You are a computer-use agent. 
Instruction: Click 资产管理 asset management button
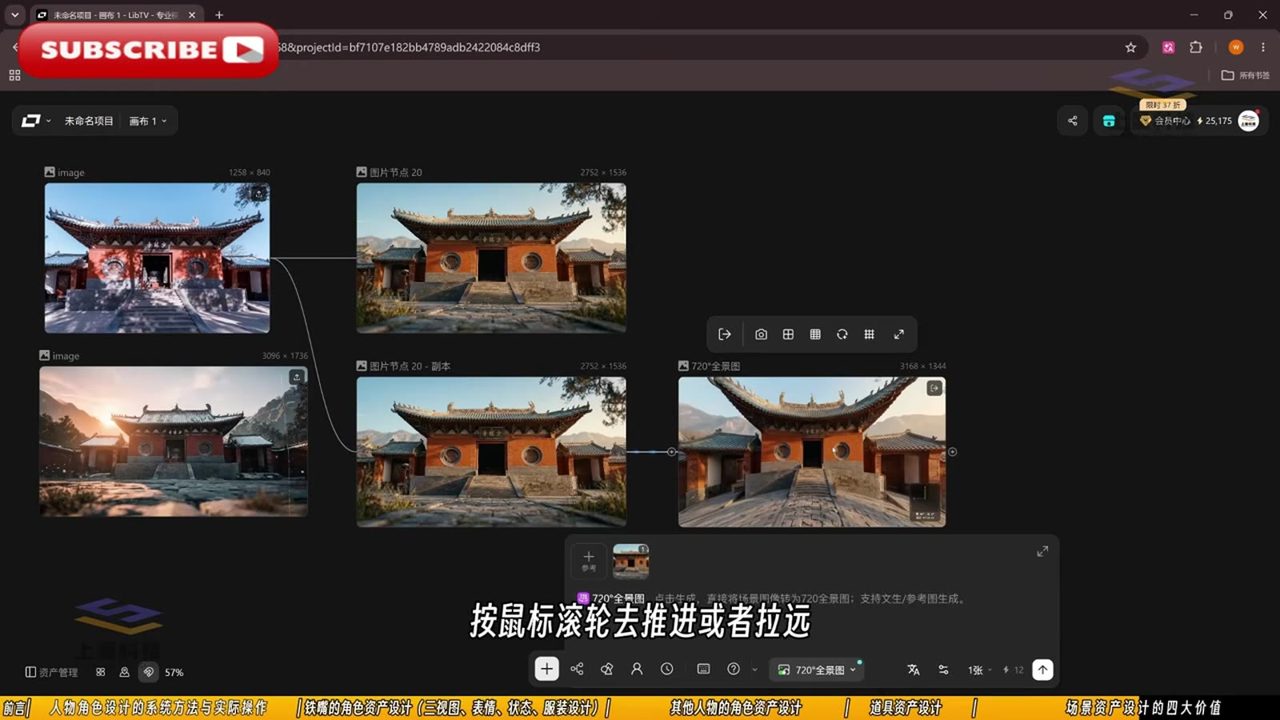pos(52,672)
